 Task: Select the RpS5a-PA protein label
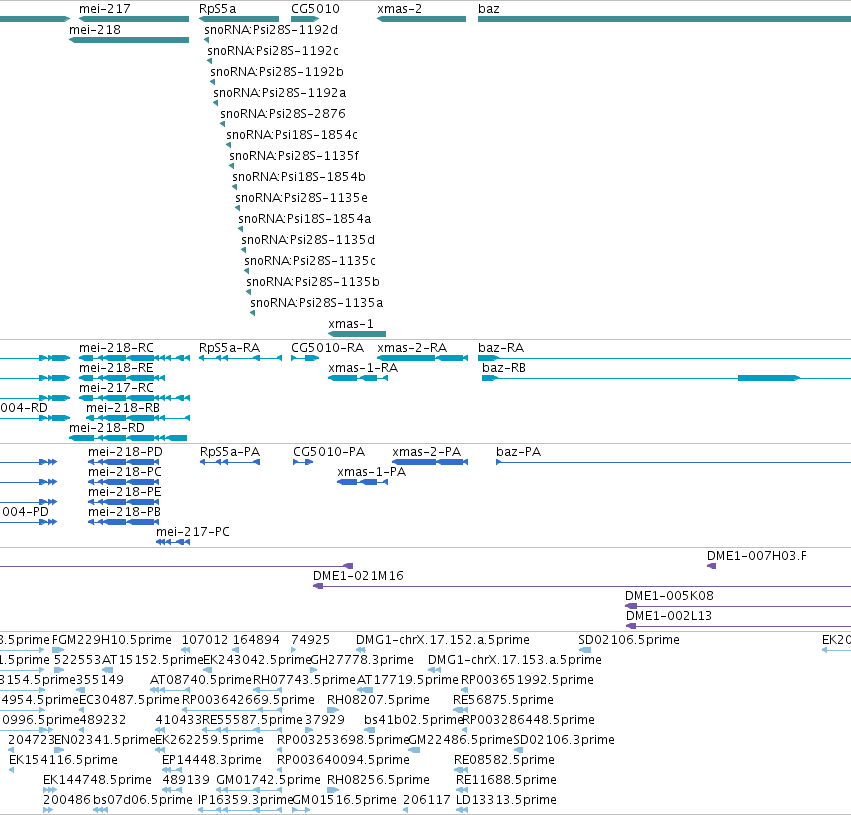pyautogui.click(x=230, y=452)
